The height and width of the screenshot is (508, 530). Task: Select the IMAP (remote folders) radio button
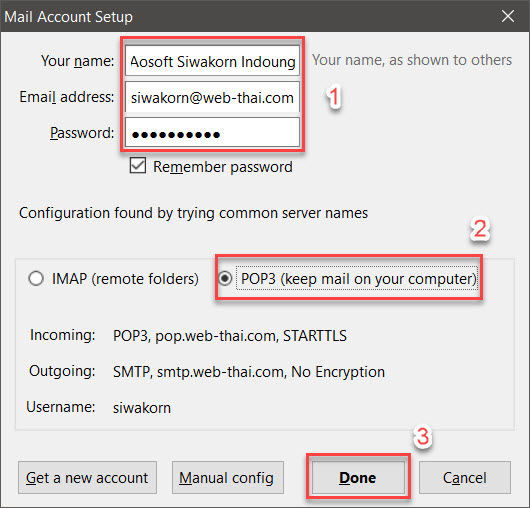pyautogui.click(x=36, y=279)
